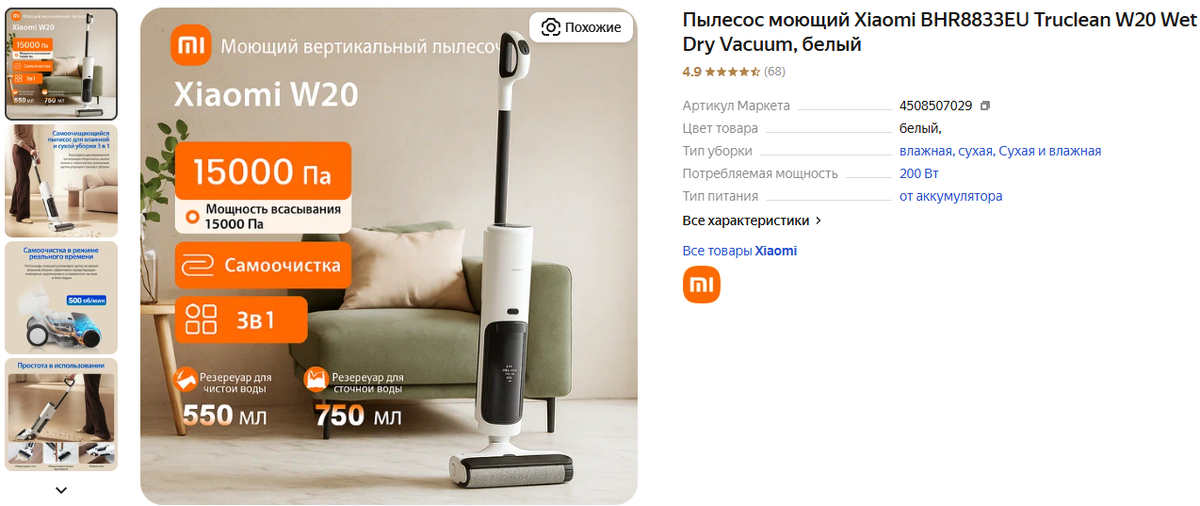
Task: Expand more thumbnails with the down chevron
Action: pos(61,490)
